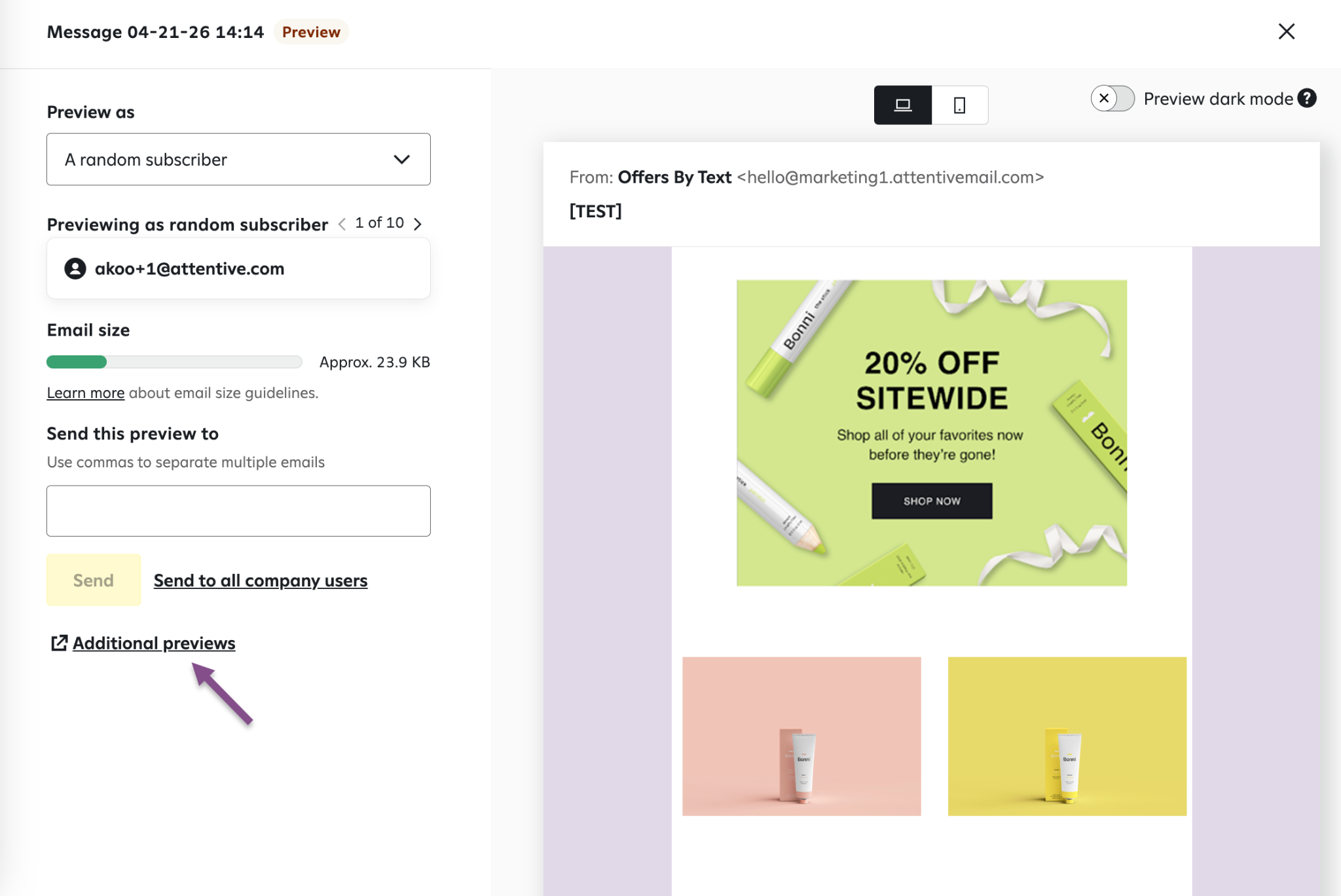The height and width of the screenshot is (896, 1341).
Task: Close the message preview with X icon
Action: (x=1286, y=31)
